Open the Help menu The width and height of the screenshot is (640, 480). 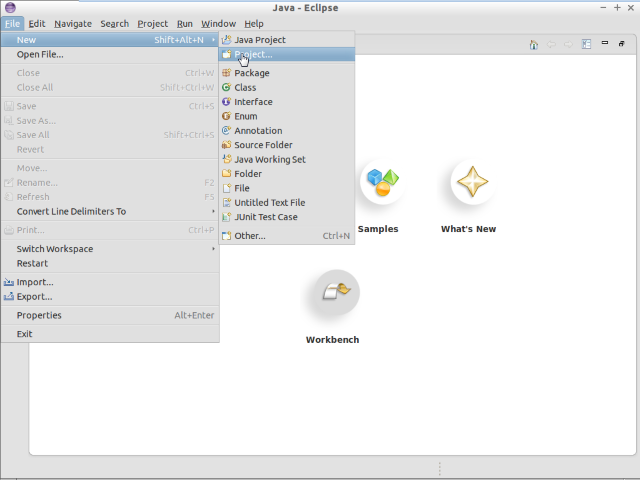click(254, 24)
